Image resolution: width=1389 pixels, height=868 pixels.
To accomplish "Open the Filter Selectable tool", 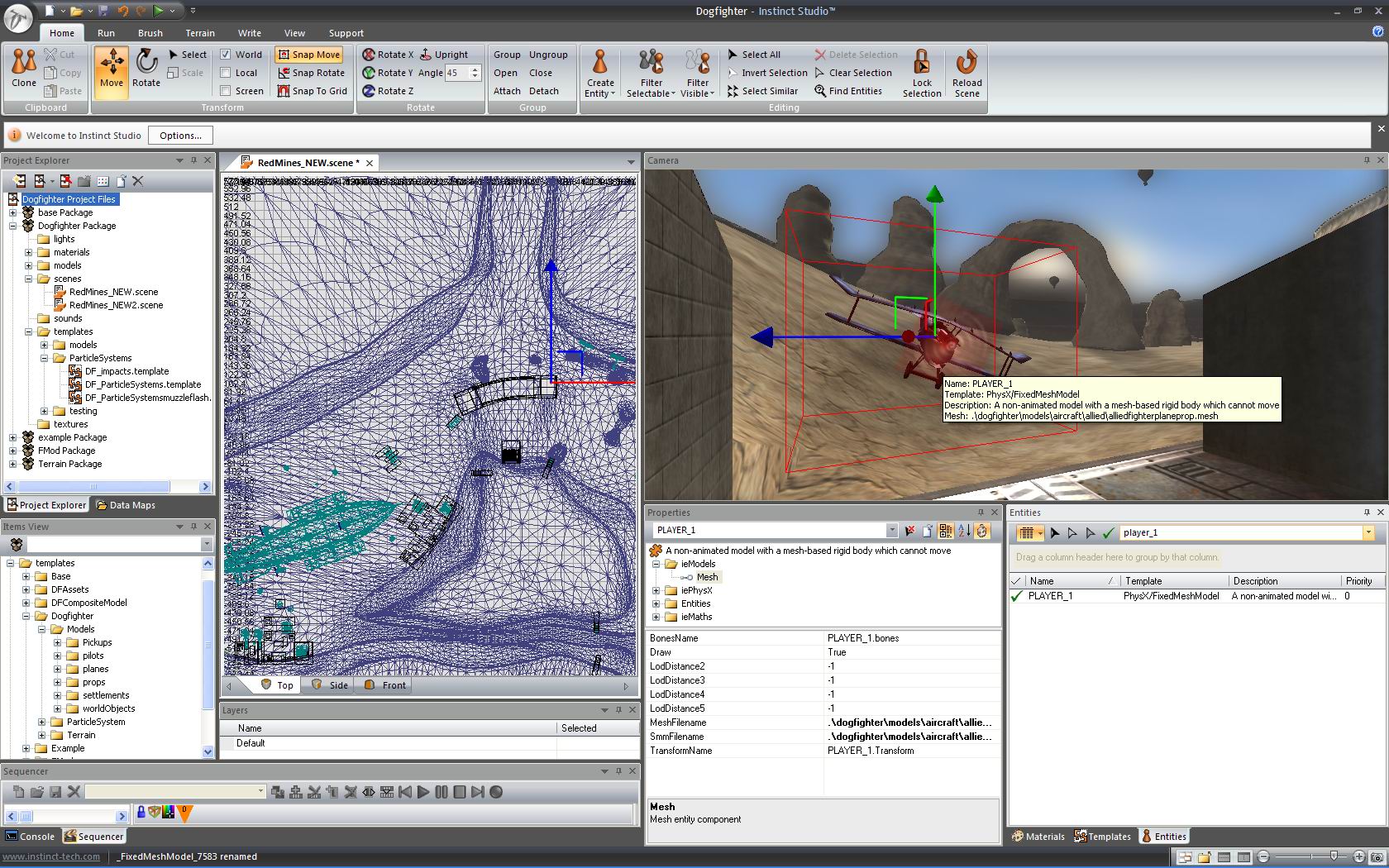I will pyautogui.click(x=652, y=73).
